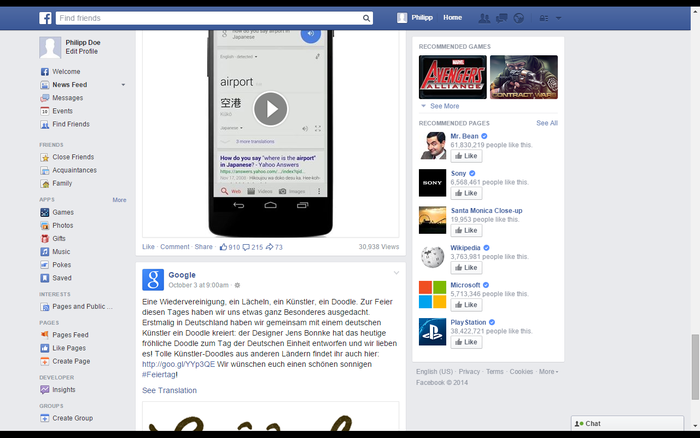700x438 pixels.
Task: Open the Google post options chevron
Action: click(396, 273)
